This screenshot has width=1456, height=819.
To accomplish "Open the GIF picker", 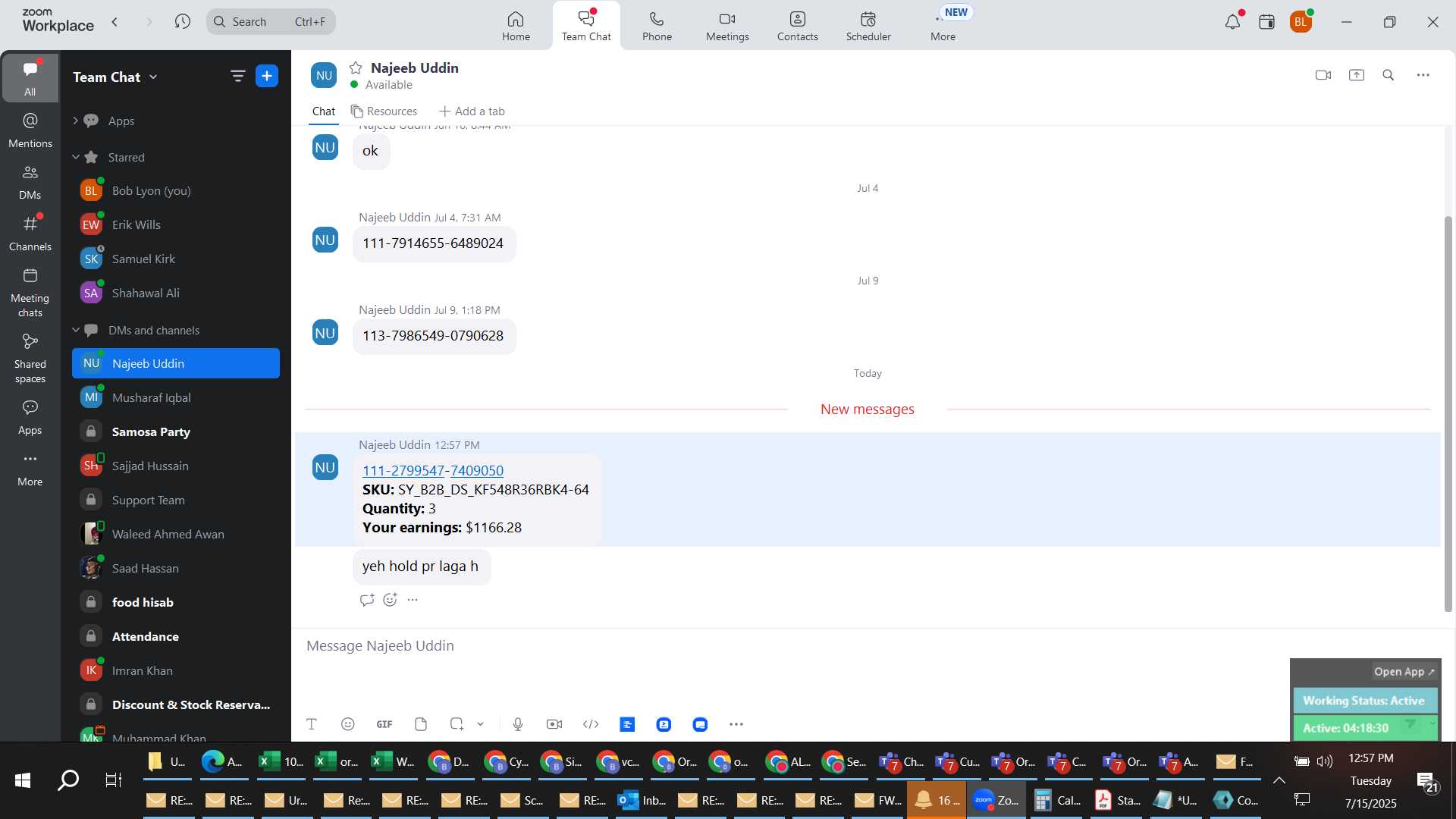I will pos(384,724).
